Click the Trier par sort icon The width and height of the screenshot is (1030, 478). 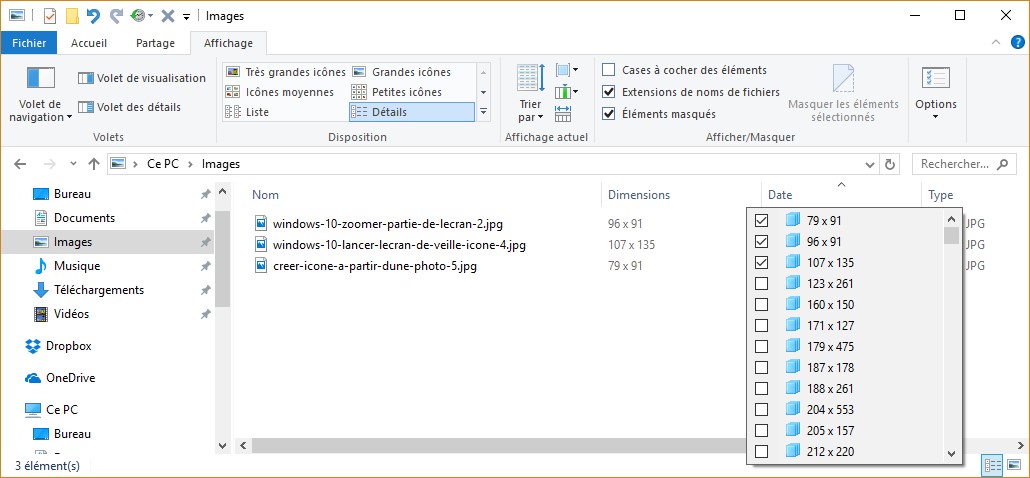point(529,78)
